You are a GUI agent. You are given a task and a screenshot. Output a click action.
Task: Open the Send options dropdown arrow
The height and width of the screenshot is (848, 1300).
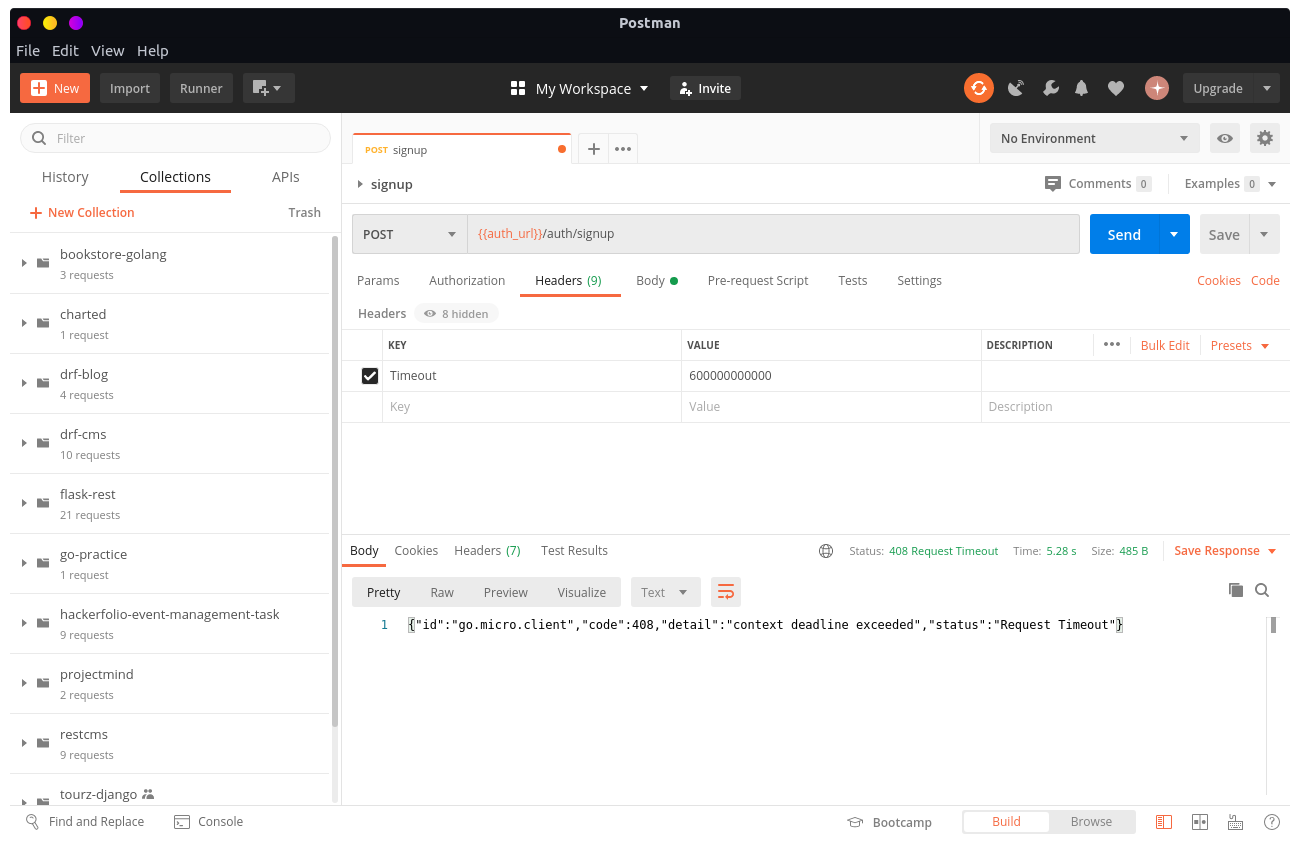click(1174, 234)
